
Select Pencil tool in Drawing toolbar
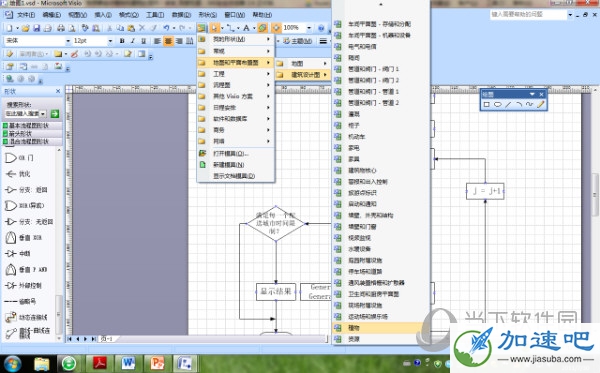click(x=540, y=104)
